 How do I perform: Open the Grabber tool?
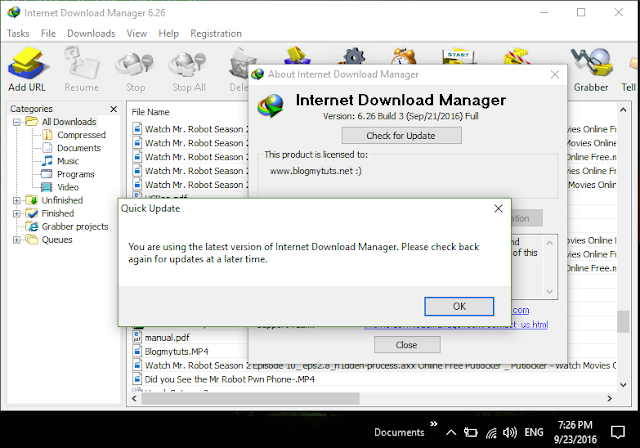click(x=591, y=69)
